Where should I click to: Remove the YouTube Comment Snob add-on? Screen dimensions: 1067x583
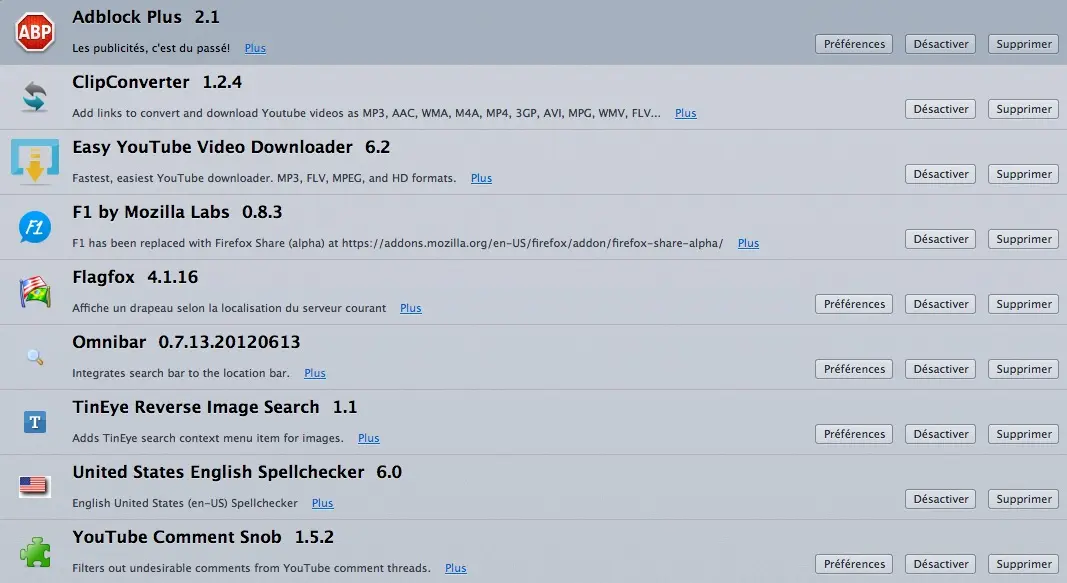tap(1022, 563)
